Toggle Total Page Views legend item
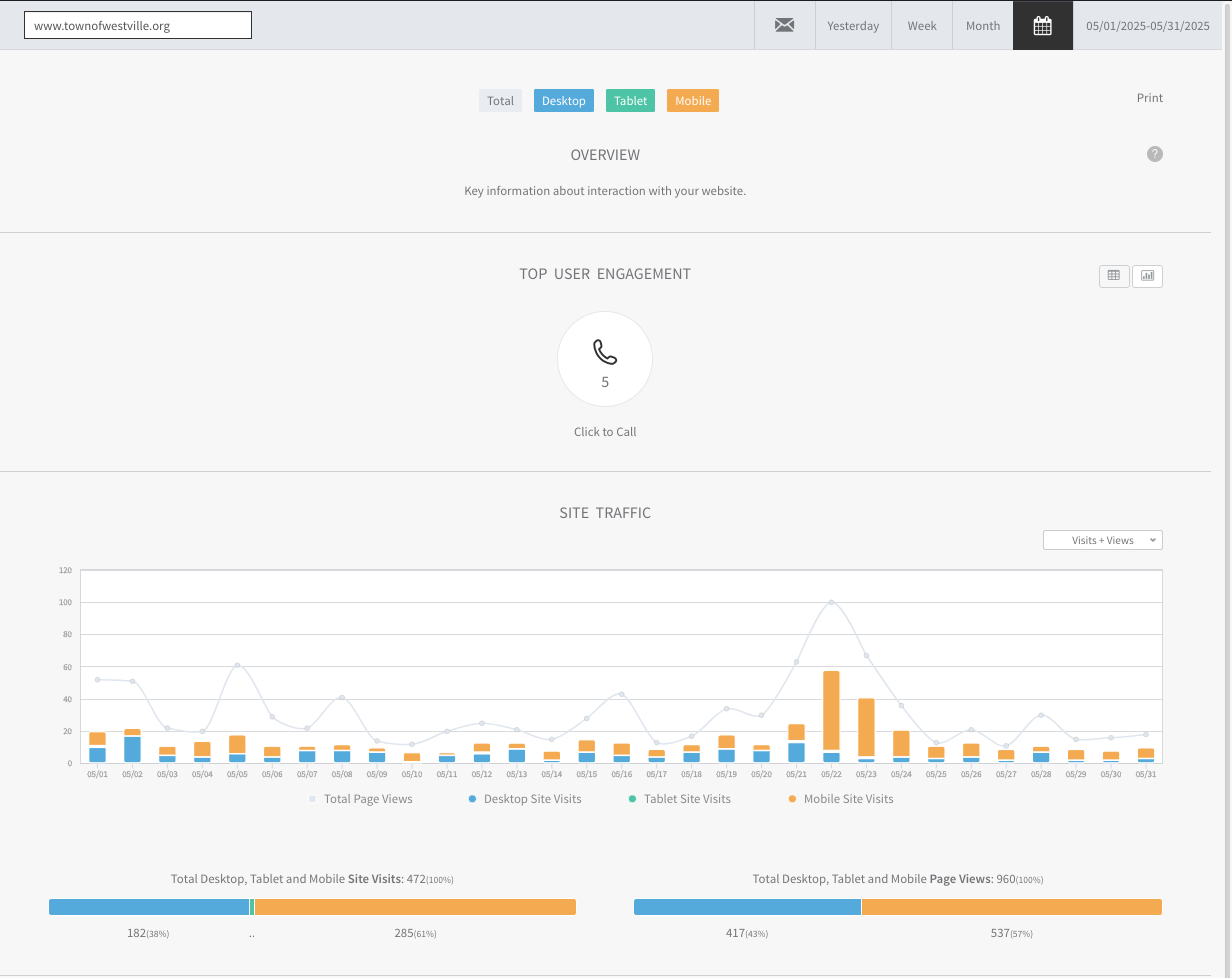 pos(367,799)
